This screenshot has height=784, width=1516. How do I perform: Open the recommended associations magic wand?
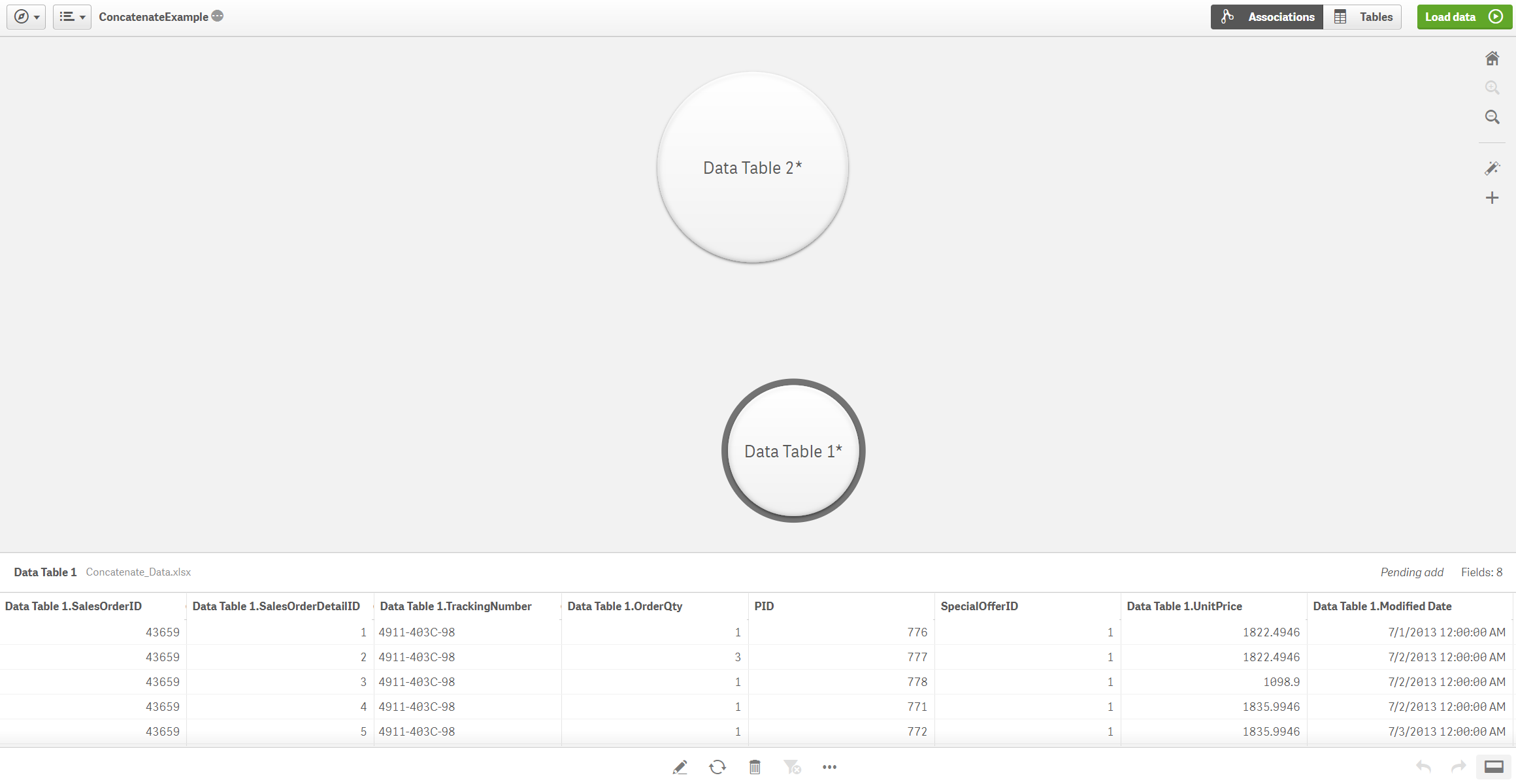coord(1492,169)
